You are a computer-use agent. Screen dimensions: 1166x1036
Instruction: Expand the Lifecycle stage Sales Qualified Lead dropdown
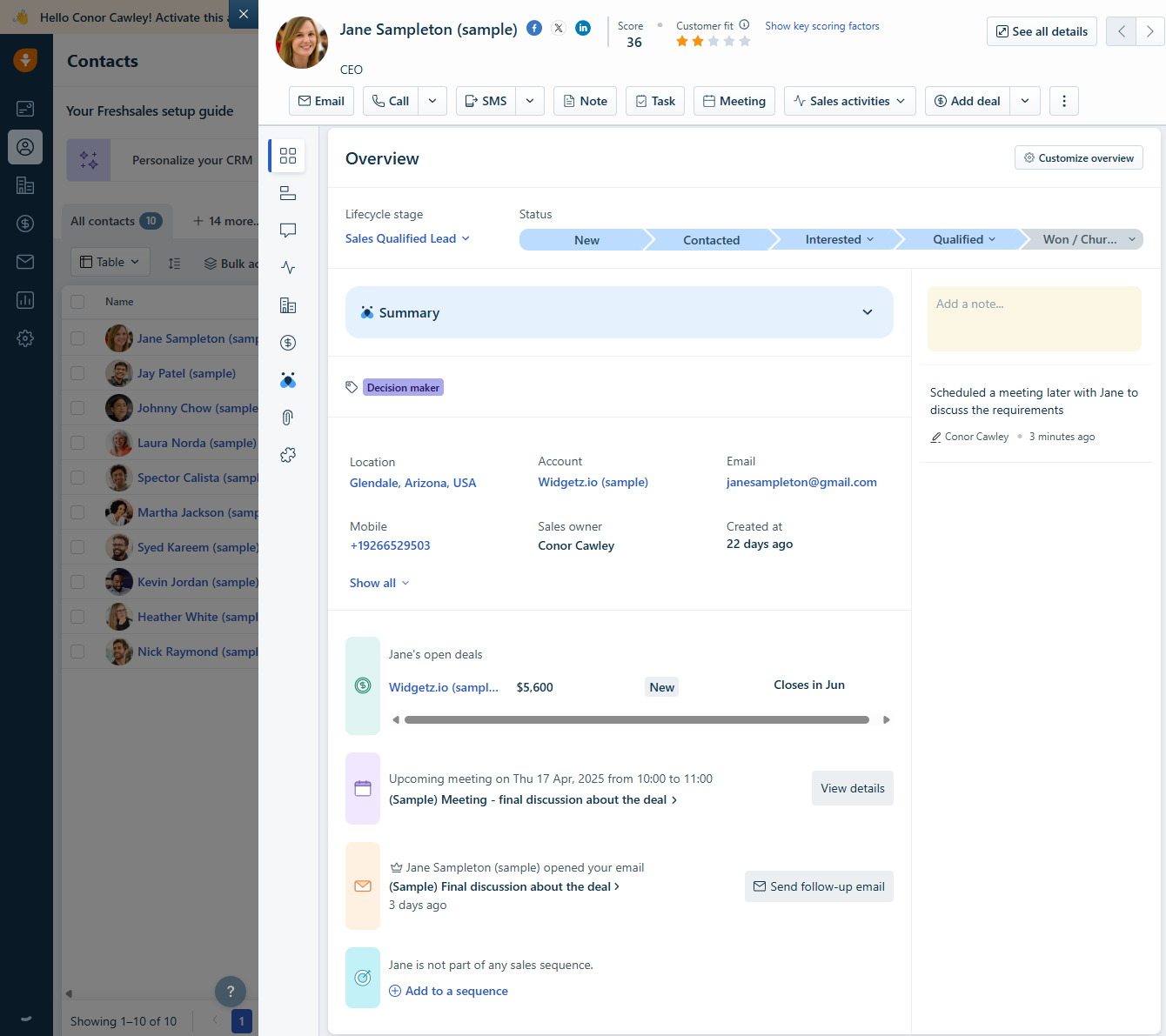click(406, 237)
